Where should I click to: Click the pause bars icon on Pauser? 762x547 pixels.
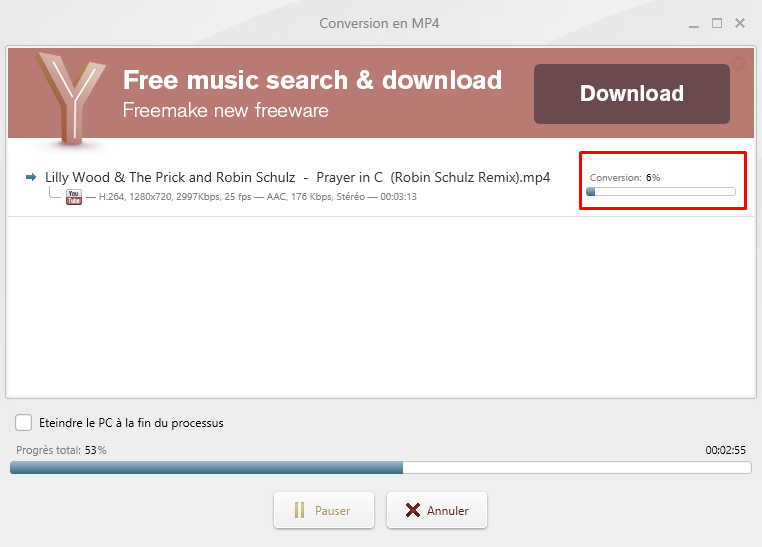[x=299, y=510]
